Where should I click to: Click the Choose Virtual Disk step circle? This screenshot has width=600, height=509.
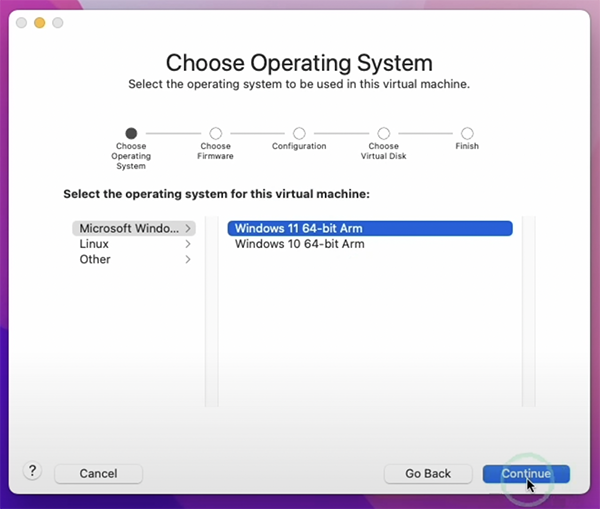(384, 133)
